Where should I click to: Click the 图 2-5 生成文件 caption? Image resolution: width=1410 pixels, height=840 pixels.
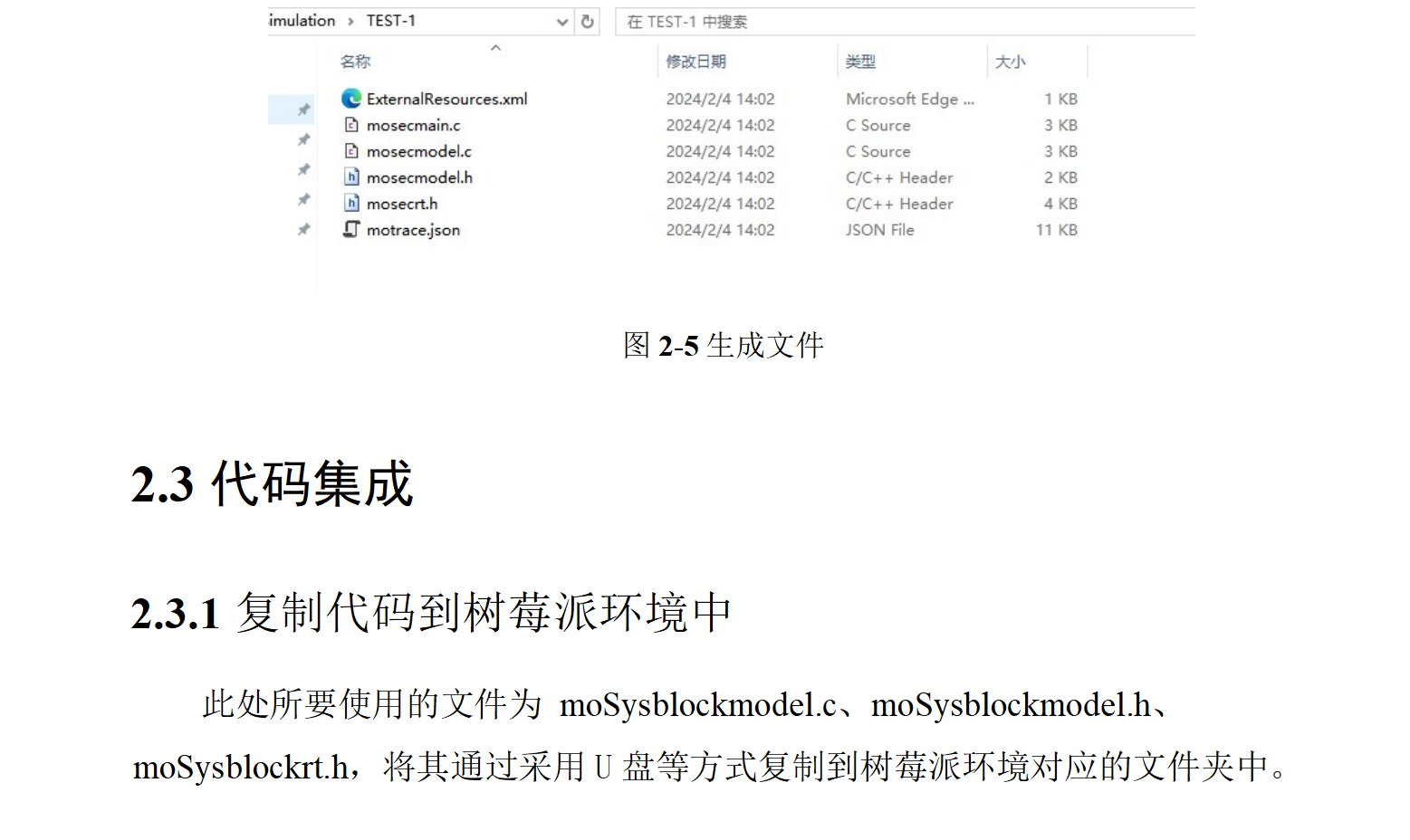tap(723, 345)
